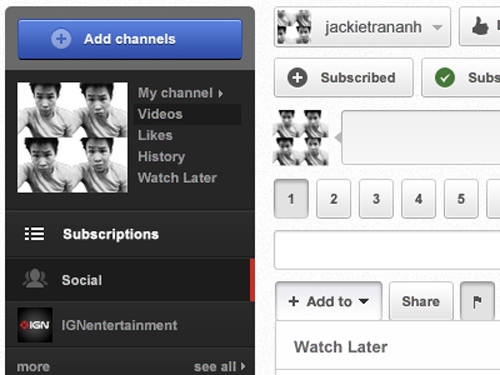Go to page 4
Screen dimensions: 500x375
pos(419,199)
